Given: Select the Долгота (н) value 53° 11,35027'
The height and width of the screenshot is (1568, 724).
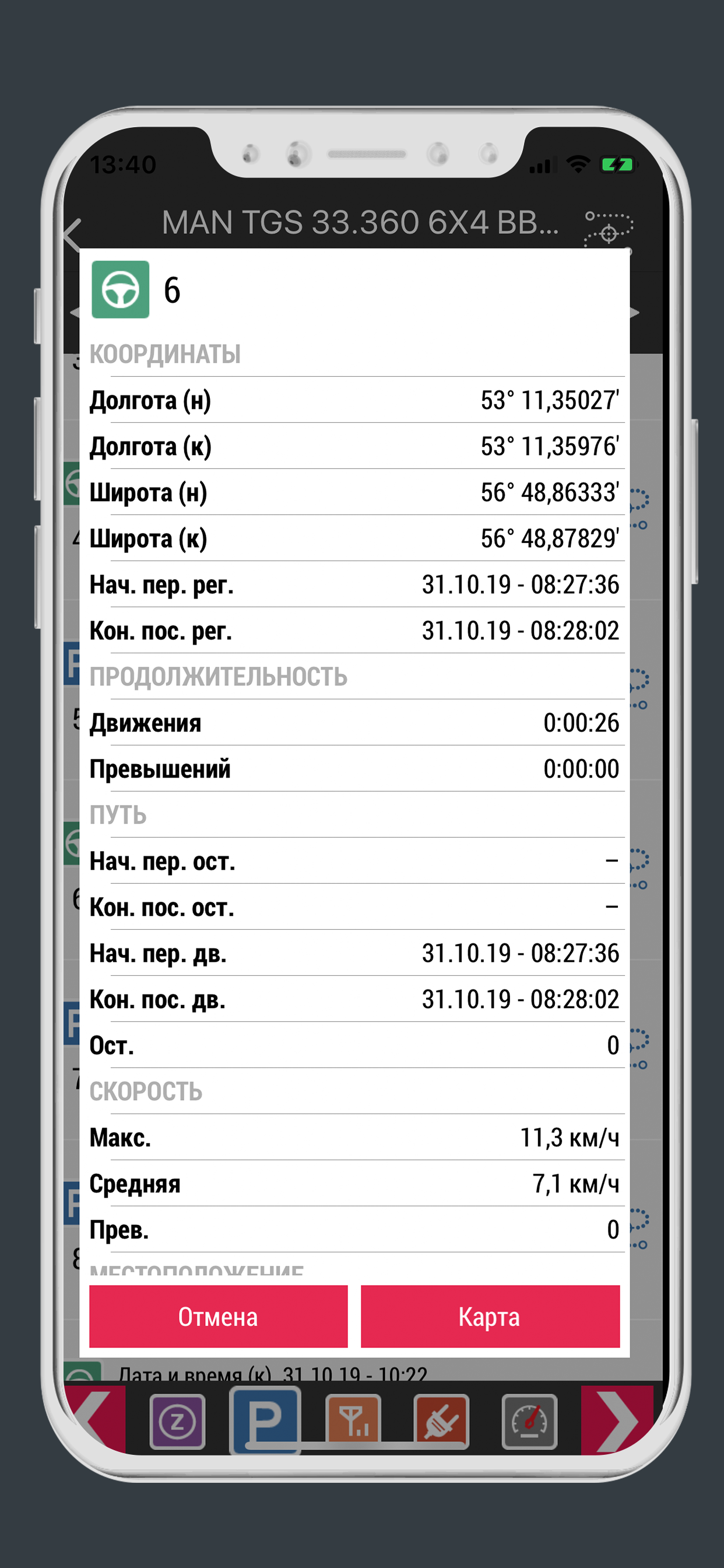Looking at the screenshot, I should (550, 401).
